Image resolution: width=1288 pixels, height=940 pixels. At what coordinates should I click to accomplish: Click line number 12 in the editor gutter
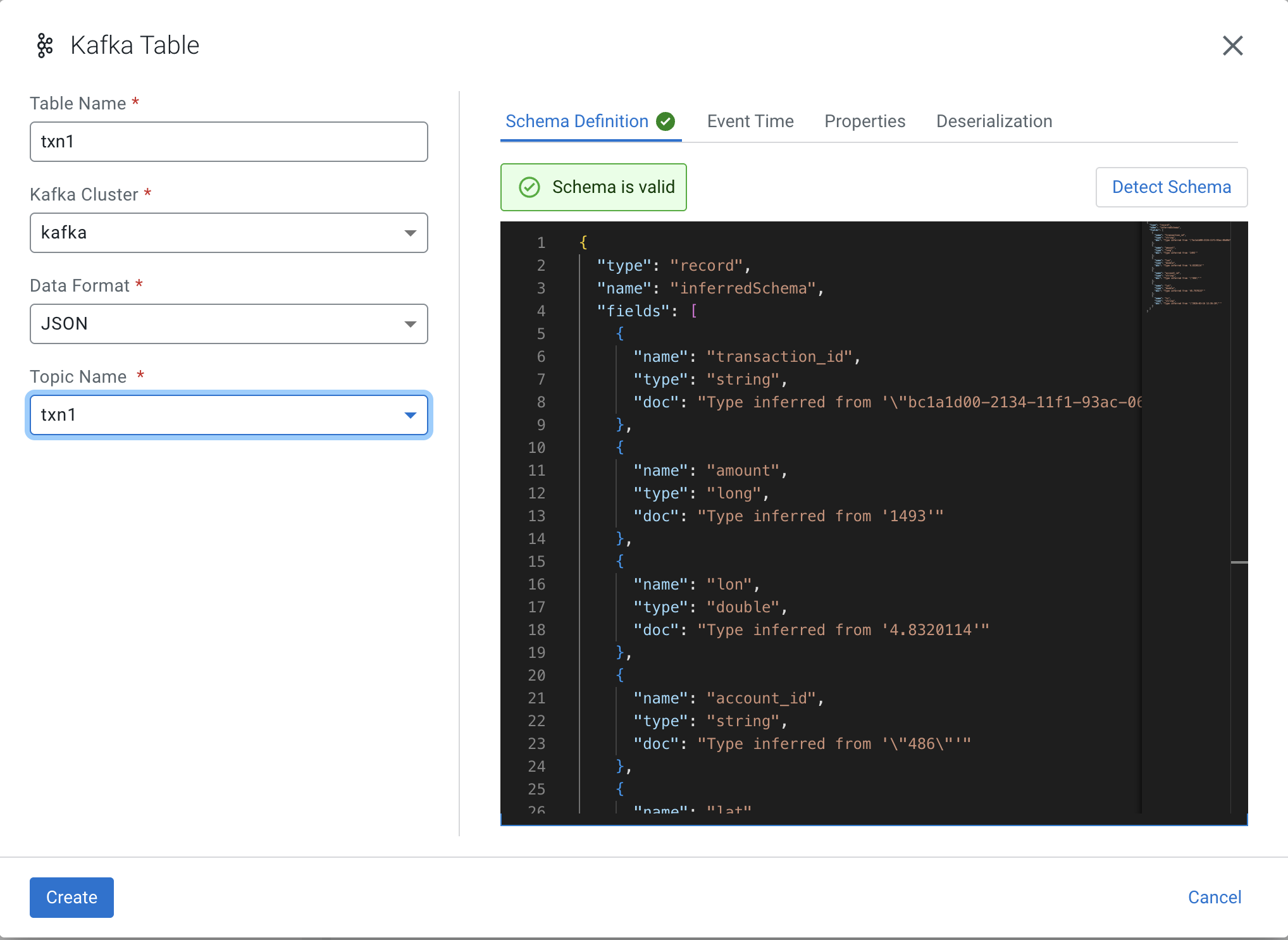tap(536, 493)
